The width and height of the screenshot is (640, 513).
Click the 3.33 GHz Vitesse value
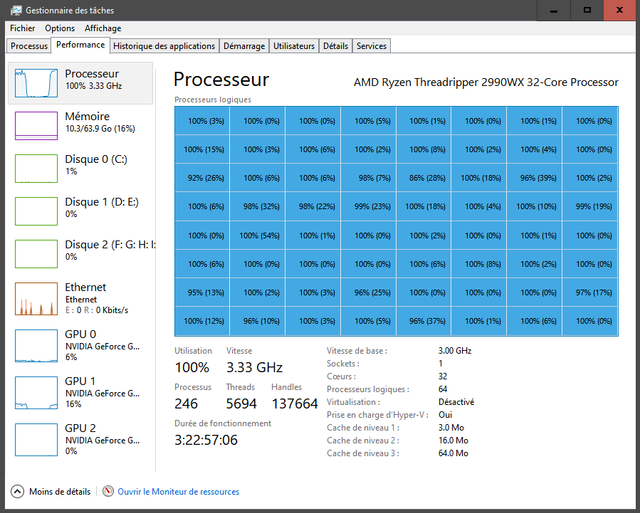click(x=254, y=367)
